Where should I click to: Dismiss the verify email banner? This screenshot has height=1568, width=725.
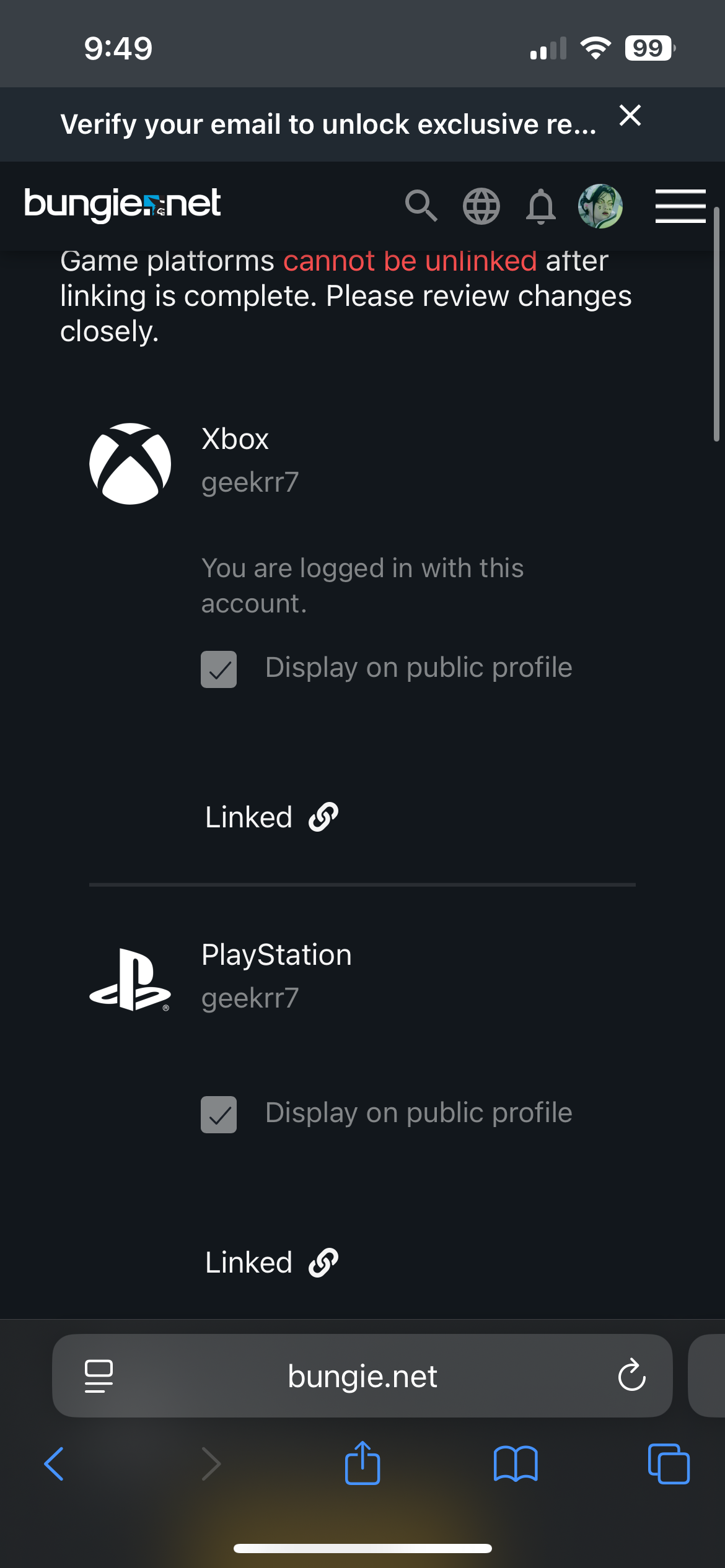[630, 116]
